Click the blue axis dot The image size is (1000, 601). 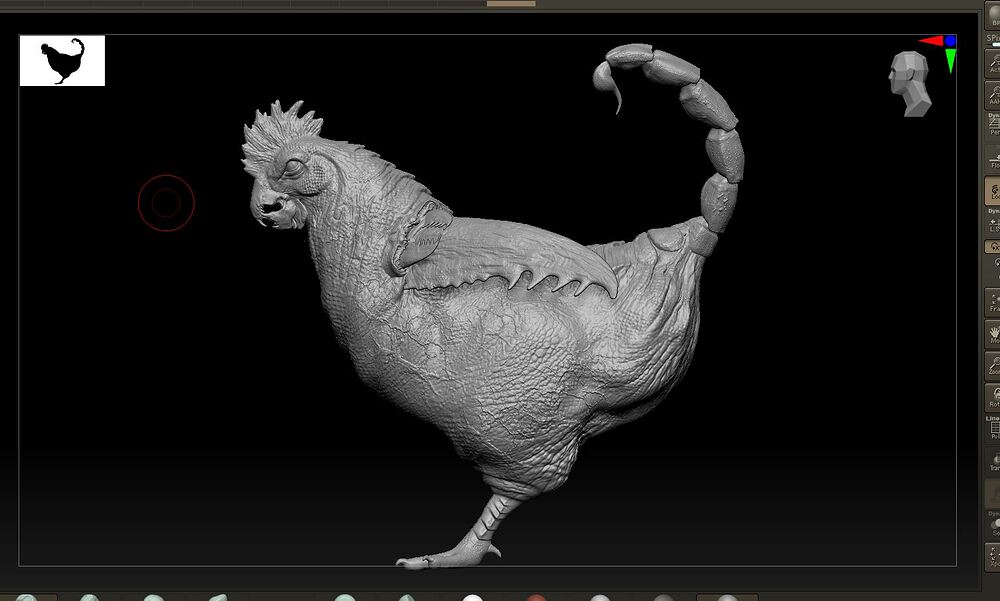(x=951, y=41)
